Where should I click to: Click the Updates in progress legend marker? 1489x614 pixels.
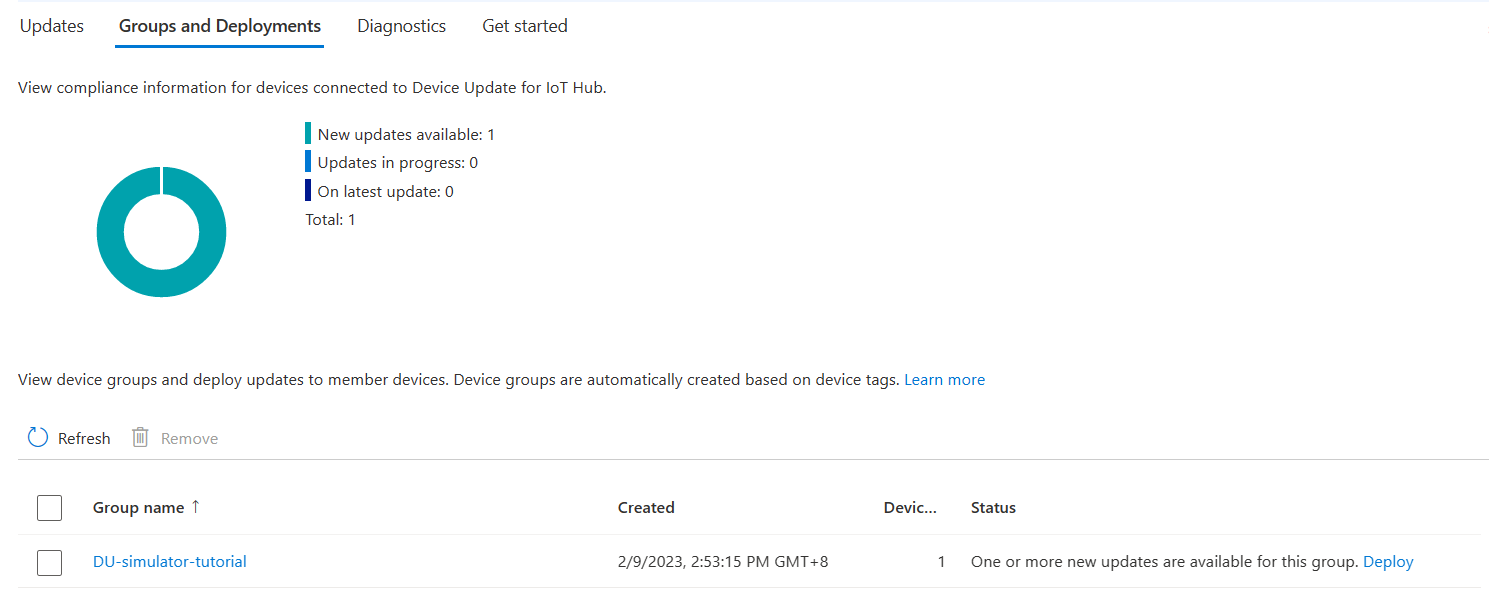[x=308, y=162]
